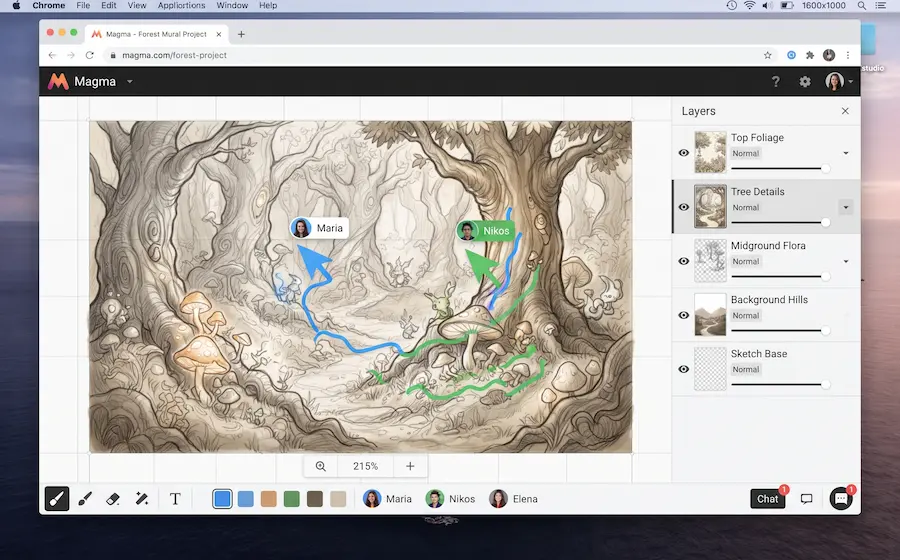
Task: Select the active brush tool in bottom toolbar
Action: (x=57, y=499)
